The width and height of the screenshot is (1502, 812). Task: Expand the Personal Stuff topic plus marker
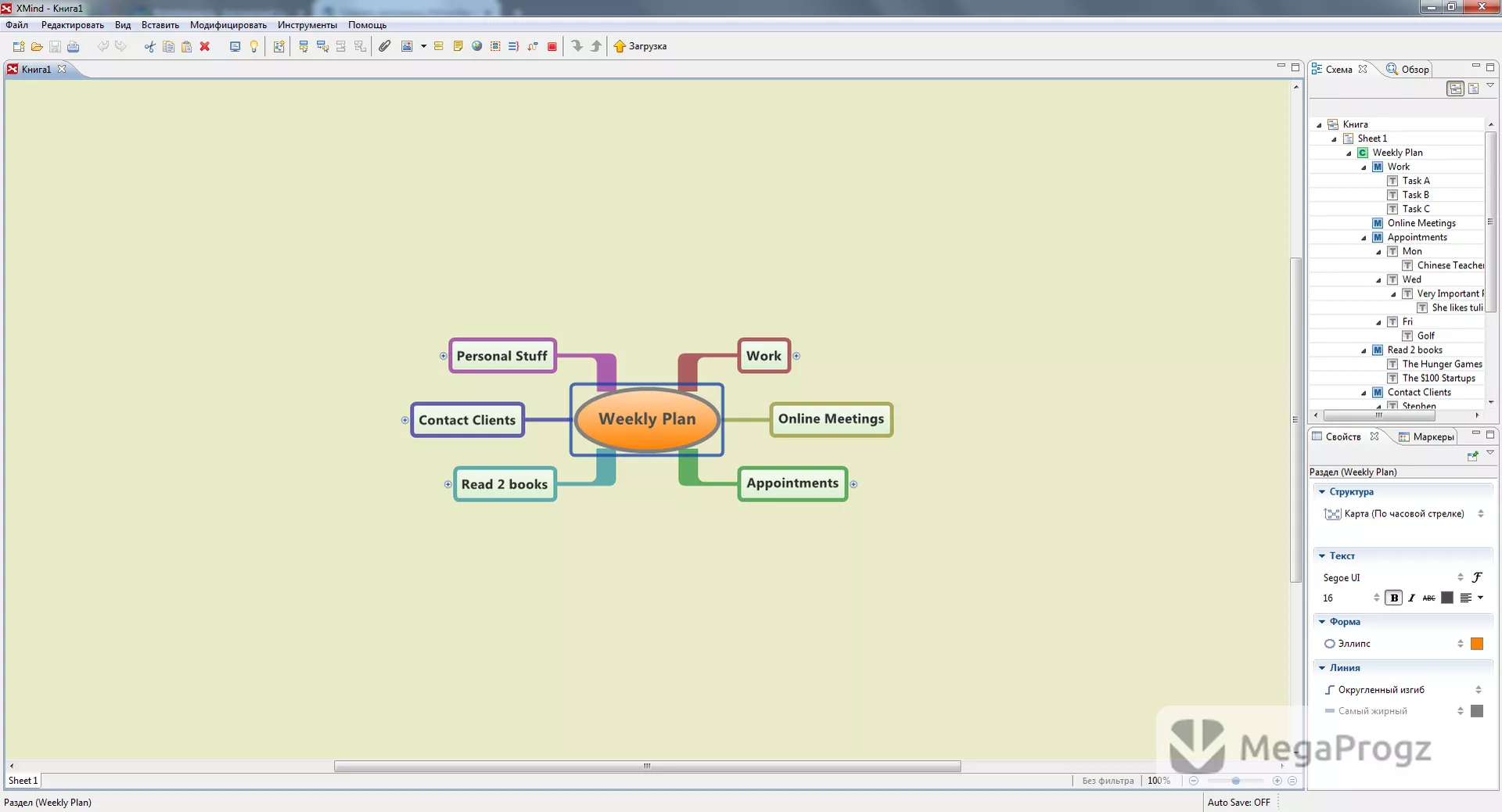click(444, 356)
